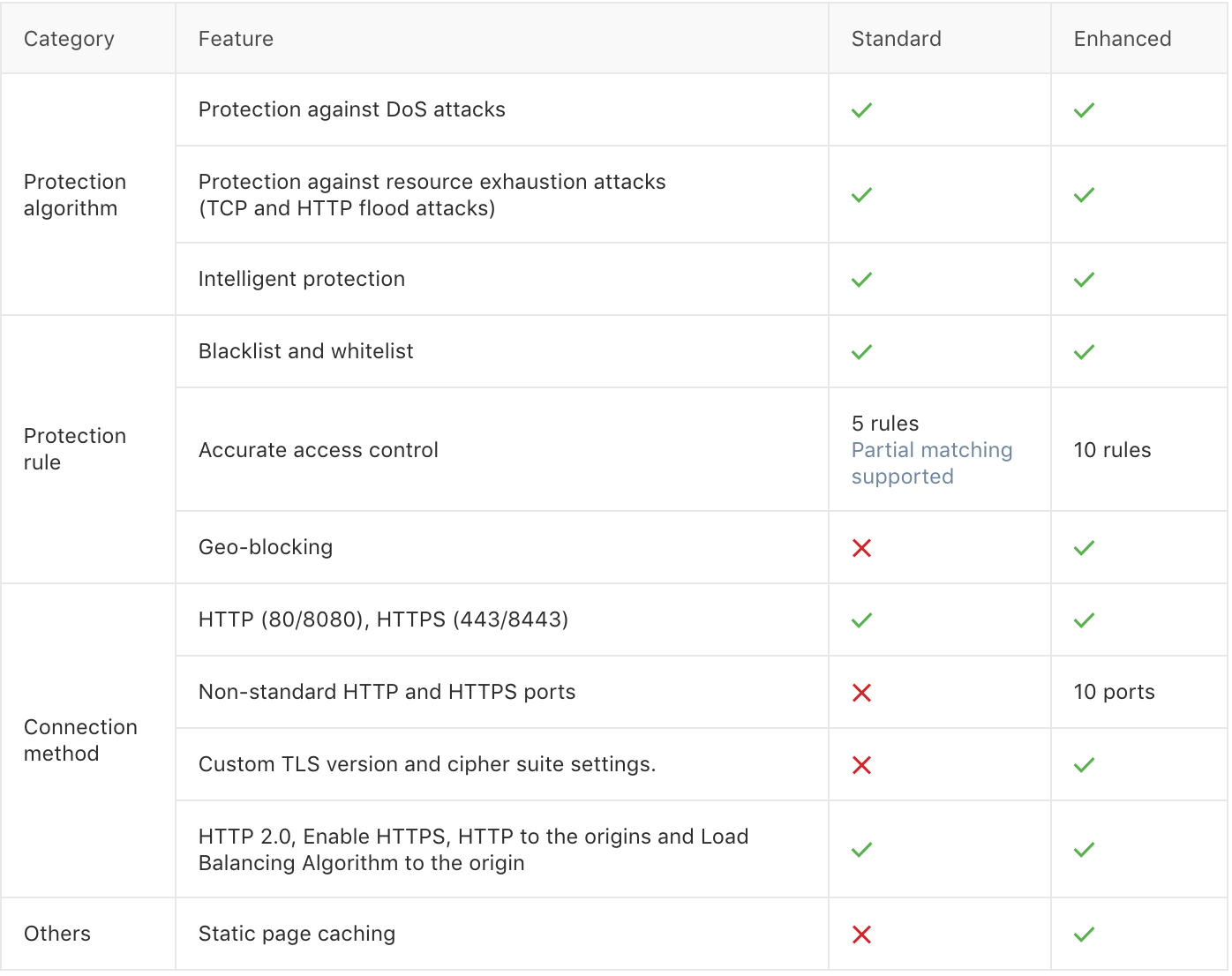Click the 10 rules Enhanced cell

(1112, 450)
